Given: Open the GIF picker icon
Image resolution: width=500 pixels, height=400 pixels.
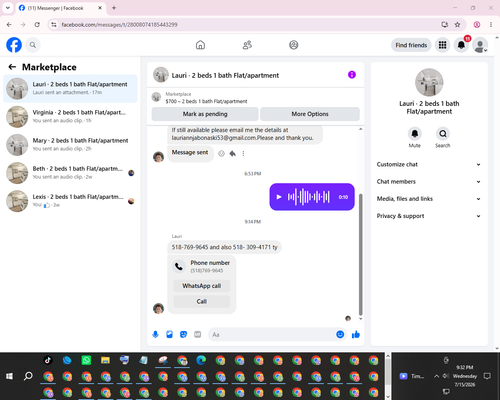Looking at the screenshot, I should [x=198, y=334].
